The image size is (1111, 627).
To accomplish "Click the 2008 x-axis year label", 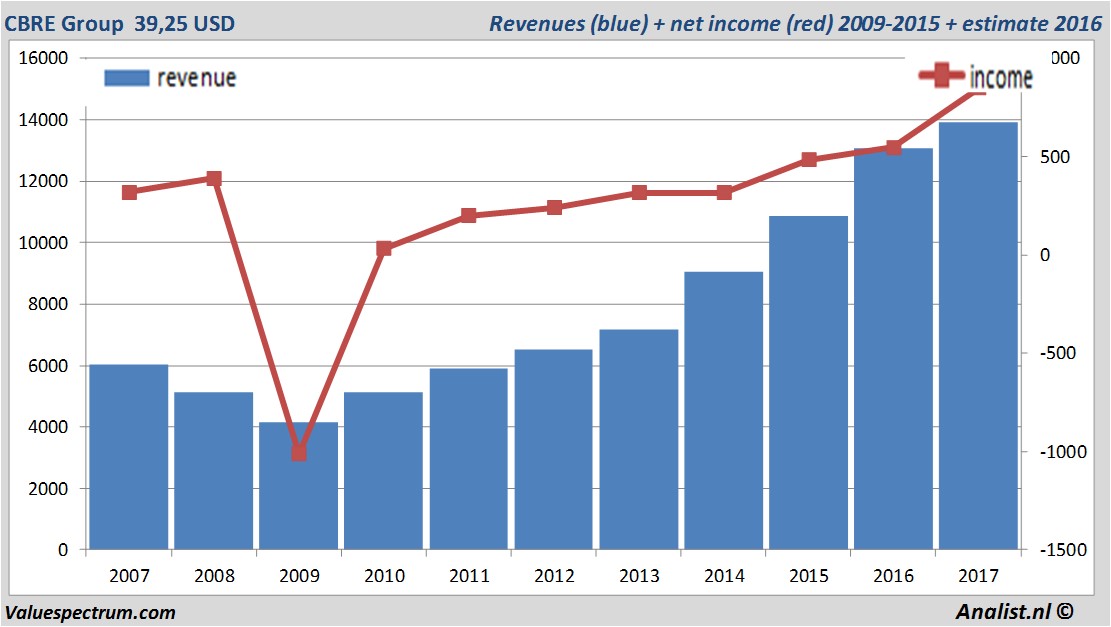I will point(214,575).
